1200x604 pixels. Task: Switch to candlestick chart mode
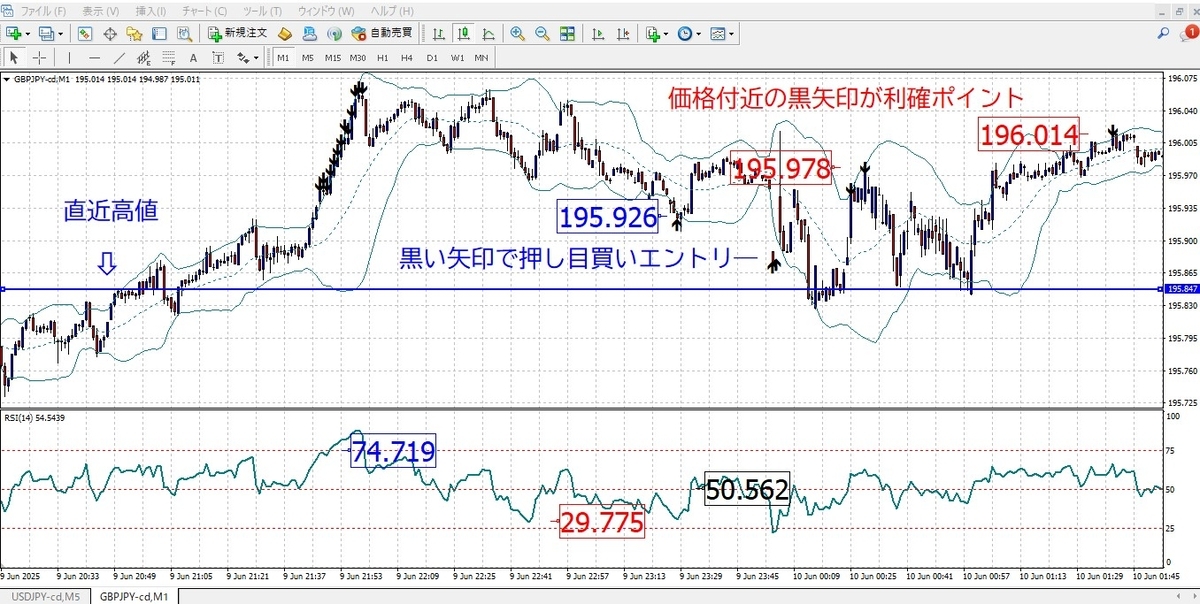point(463,33)
